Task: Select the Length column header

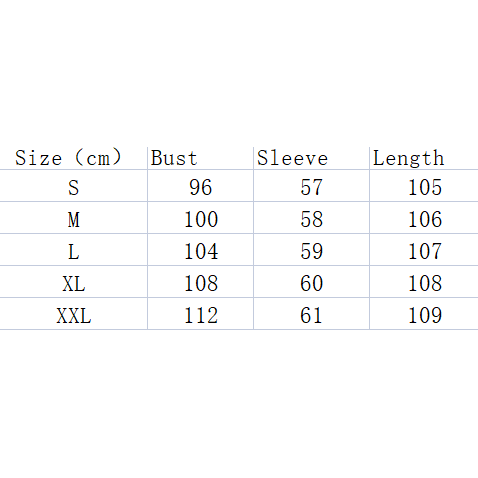Action: pyautogui.click(x=424, y=158)
